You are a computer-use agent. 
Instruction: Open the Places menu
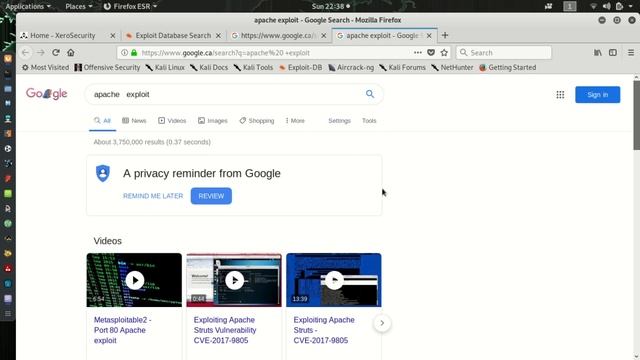point(79,6)
